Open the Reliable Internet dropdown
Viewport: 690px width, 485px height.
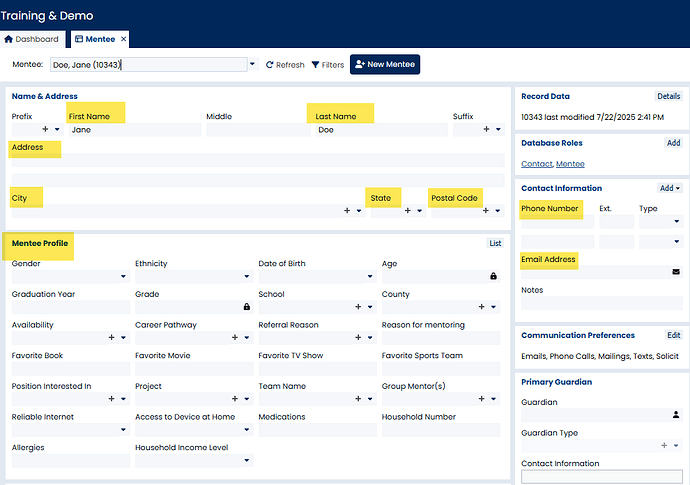pos(123,430)
